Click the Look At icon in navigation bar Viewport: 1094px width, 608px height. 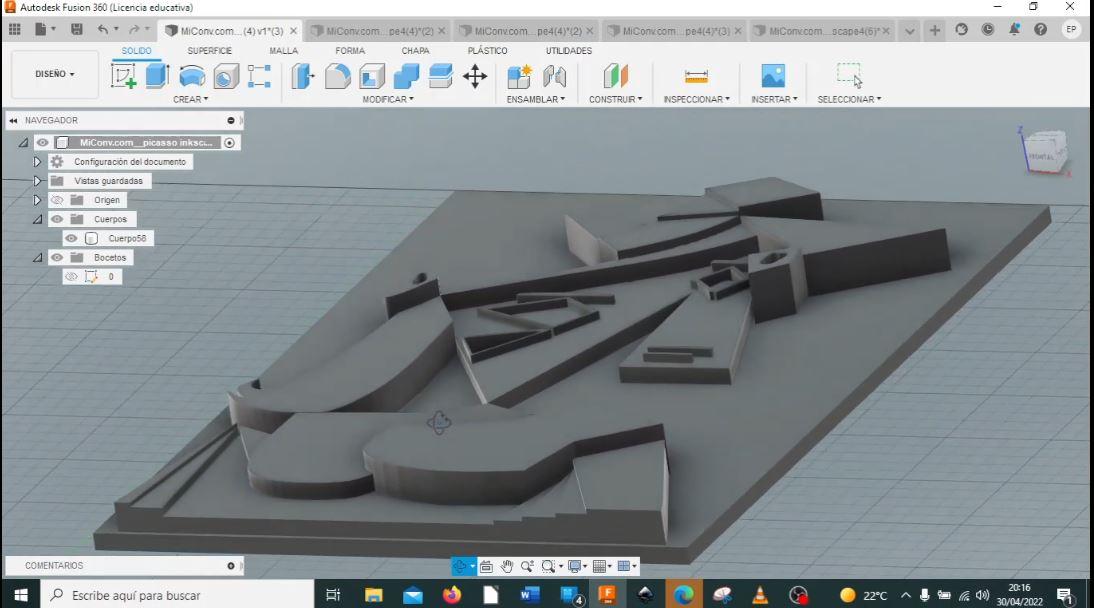coord(486,566)
